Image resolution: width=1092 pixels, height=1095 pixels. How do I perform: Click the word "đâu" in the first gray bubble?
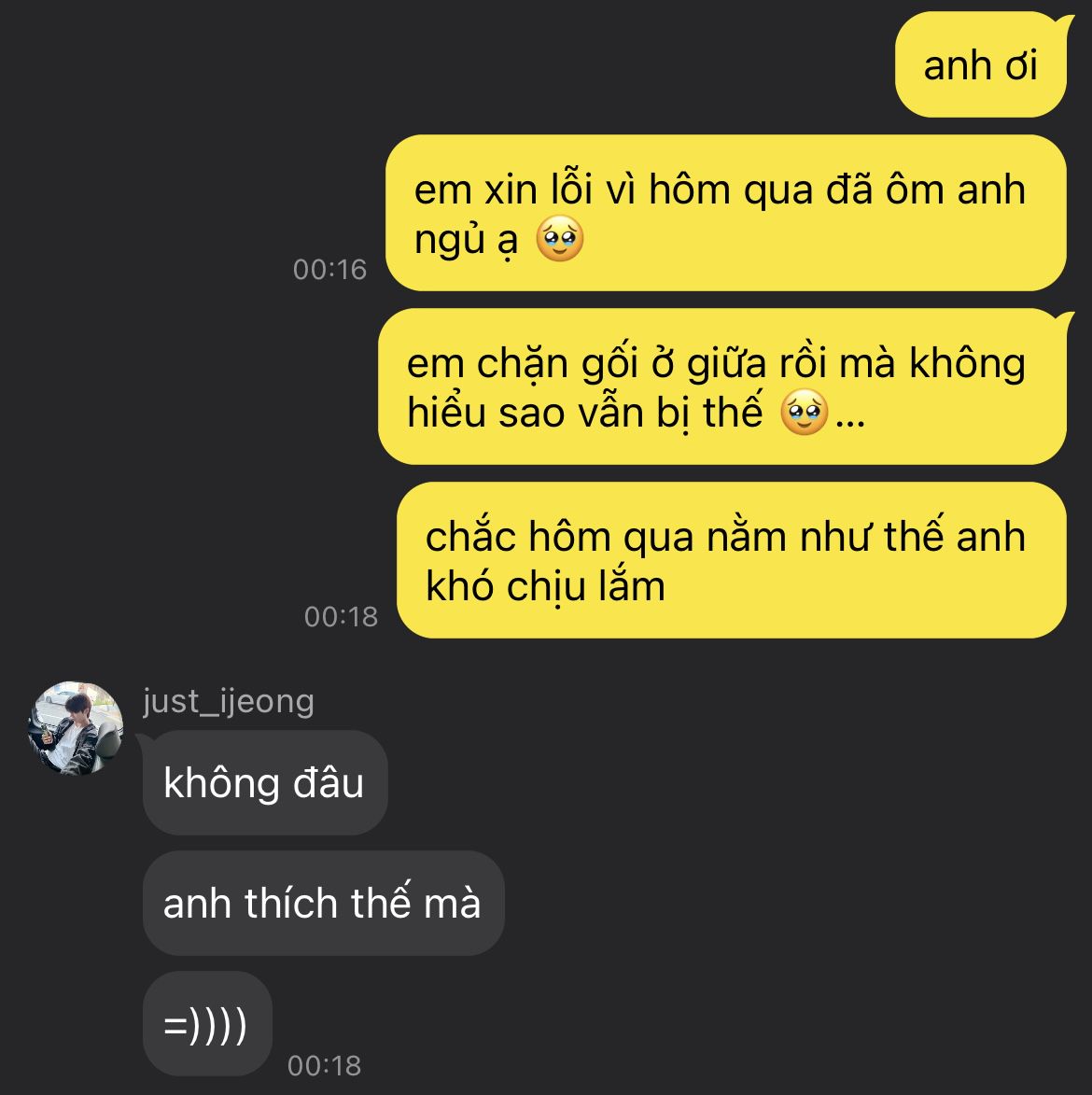329,782
